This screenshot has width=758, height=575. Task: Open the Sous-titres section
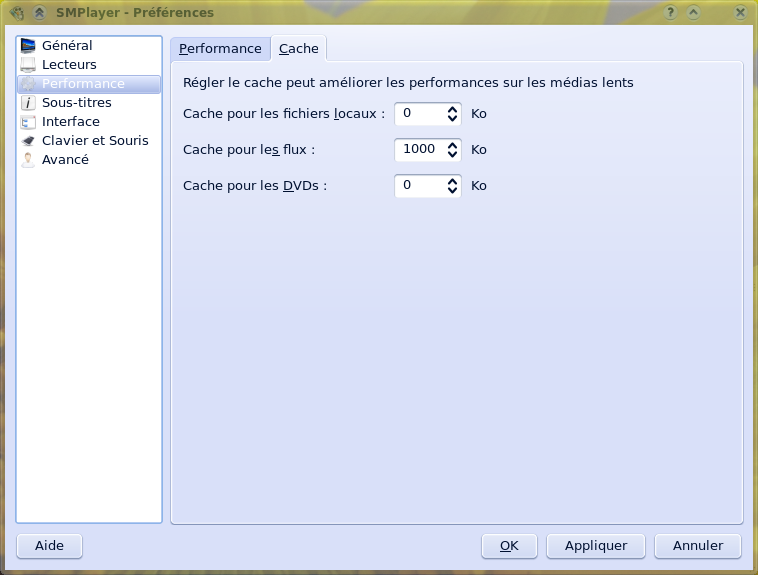coord(76,103)
